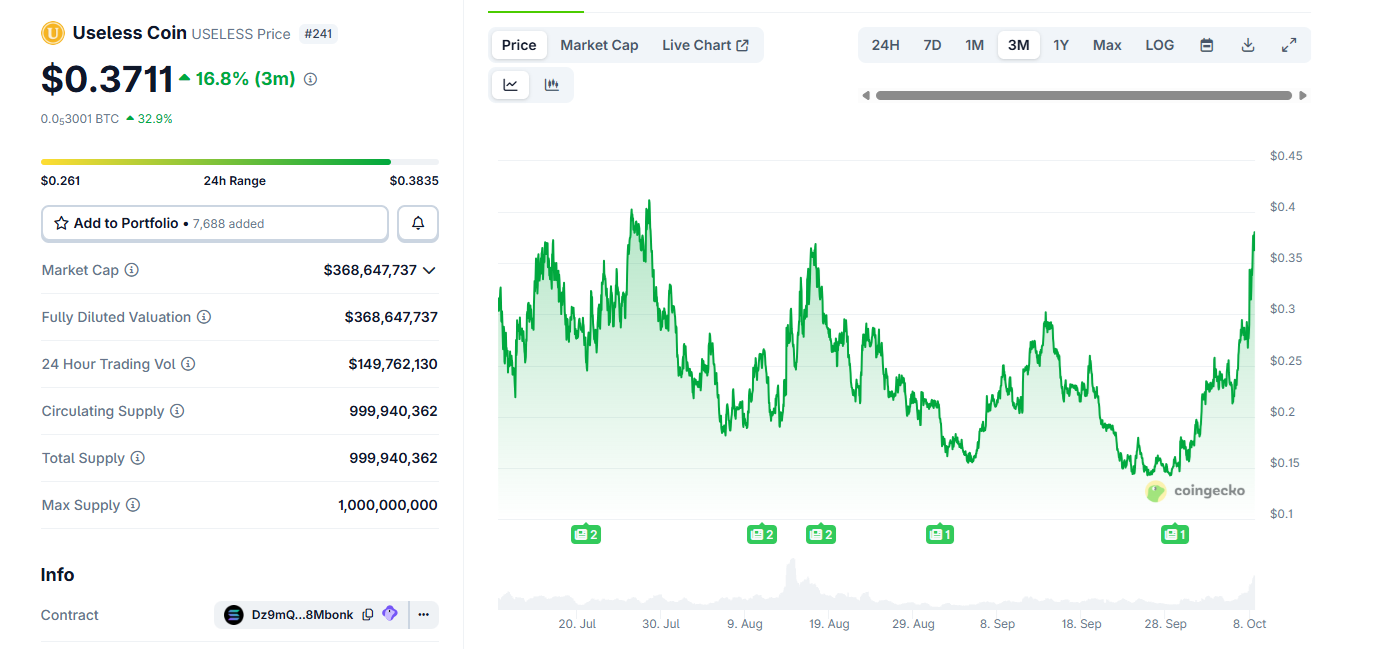
Task: Switch to candlestick chart view icon
Action: (x=551, y=85)
